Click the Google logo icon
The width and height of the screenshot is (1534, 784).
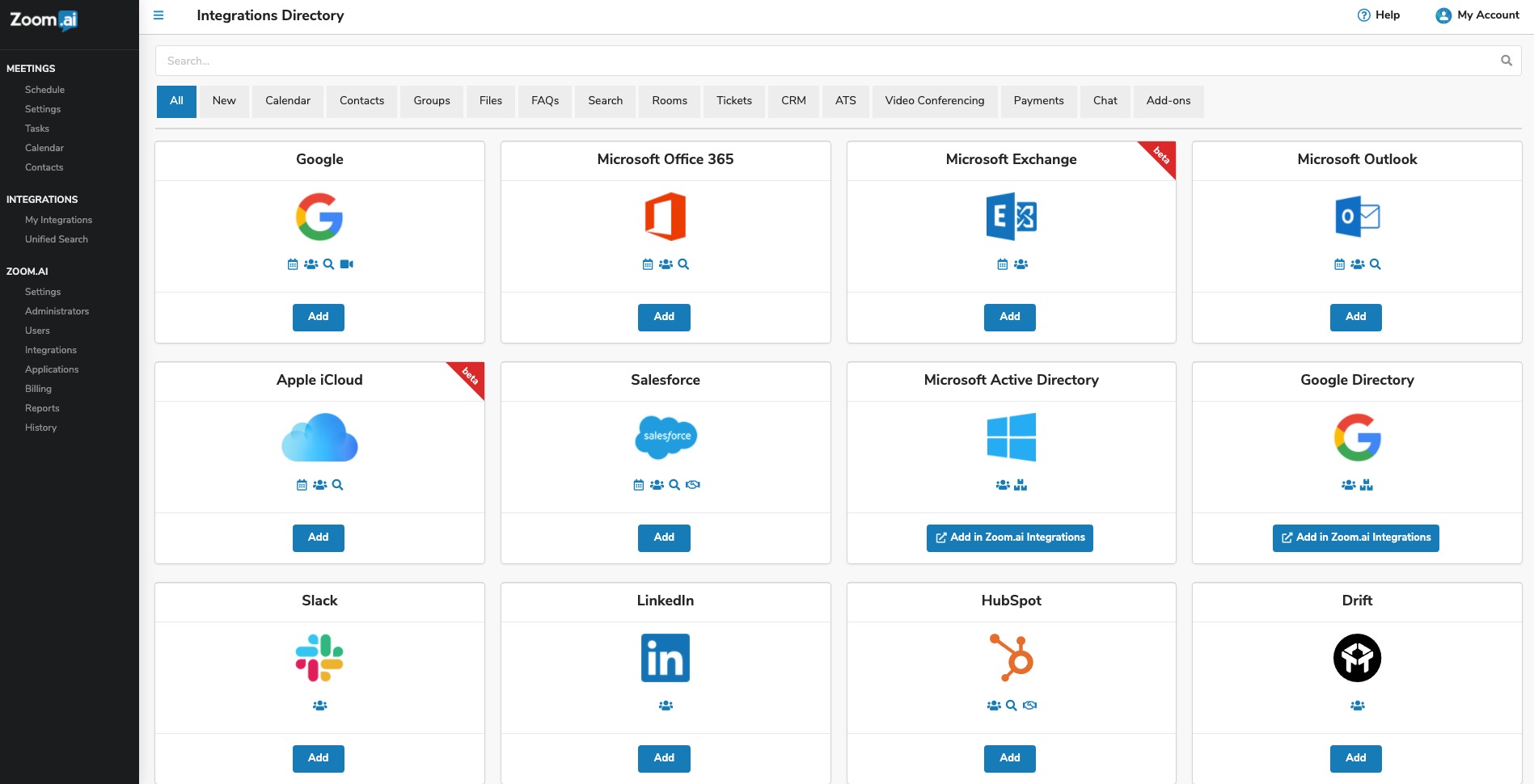[x=319, y=217]
